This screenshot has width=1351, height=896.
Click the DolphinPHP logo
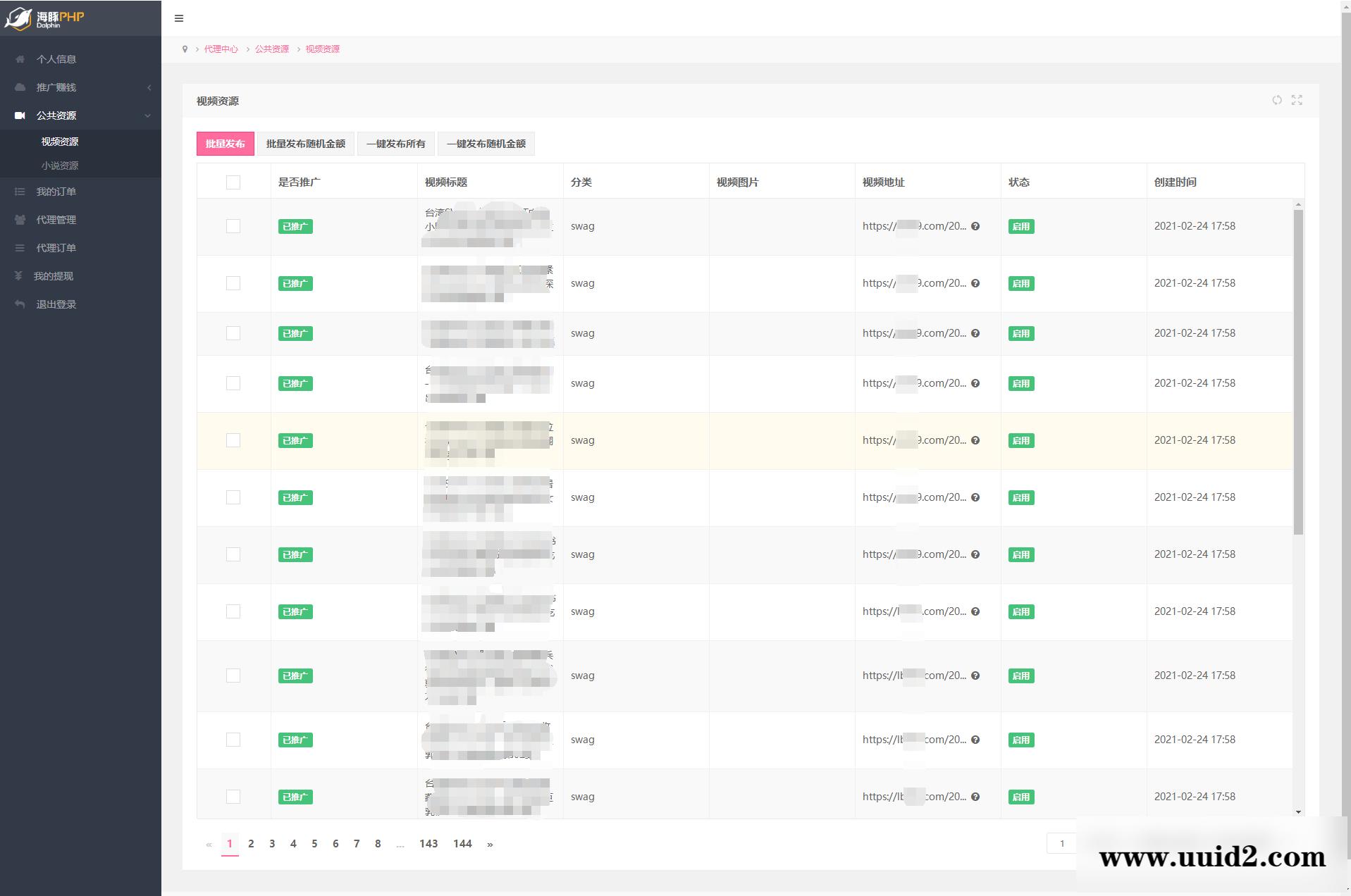[45, 18]
